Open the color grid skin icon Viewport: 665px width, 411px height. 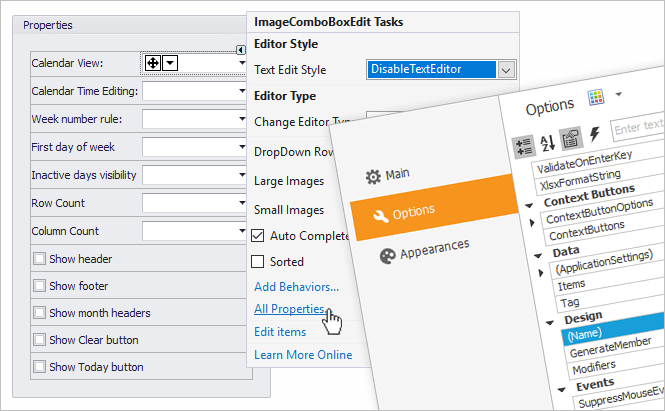pyautogui.click(x=595, y=97)
